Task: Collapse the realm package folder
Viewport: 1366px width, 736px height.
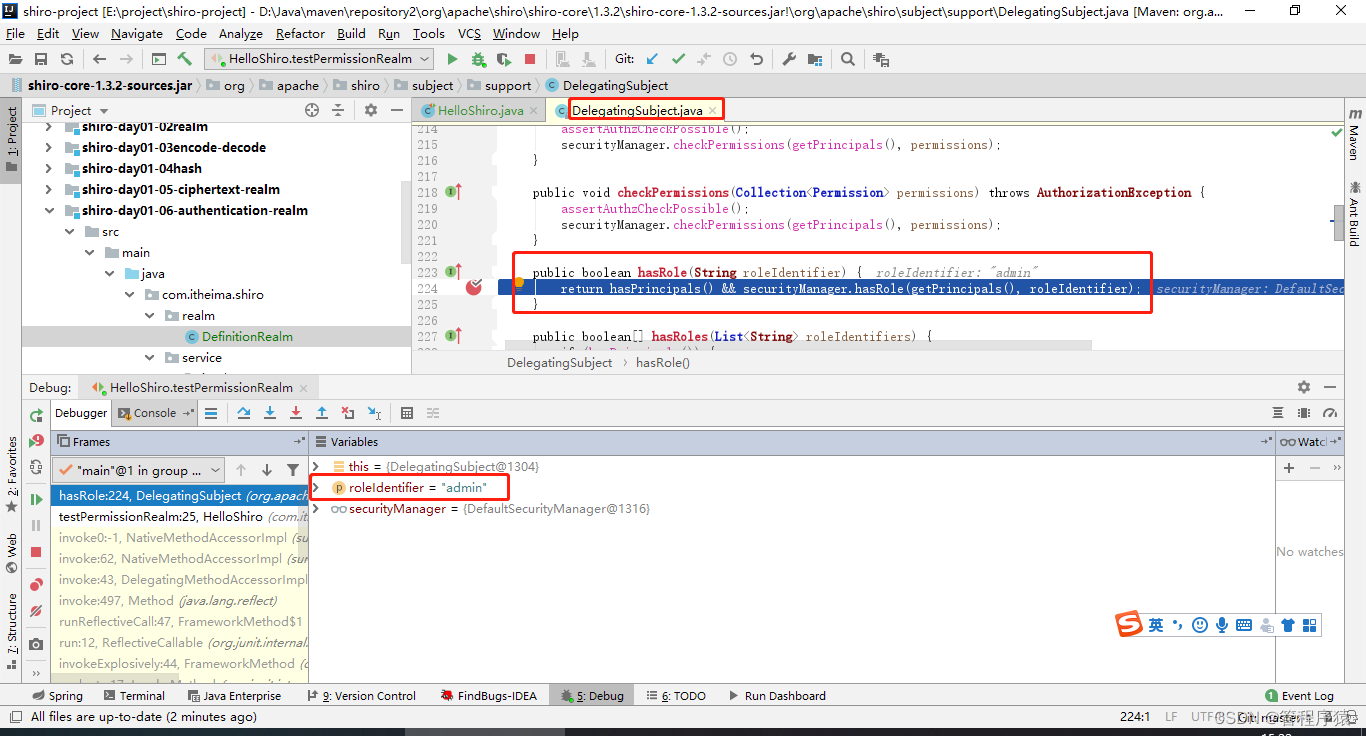Action: pyautogui.click(x=150, y=316)
